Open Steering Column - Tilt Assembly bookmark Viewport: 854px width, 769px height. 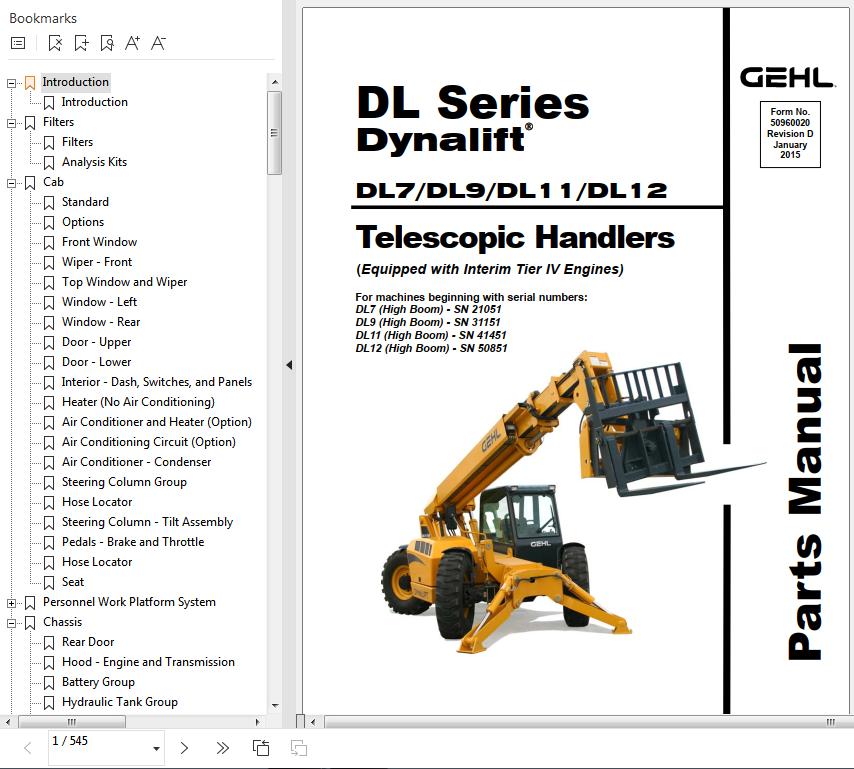(147, 522)
